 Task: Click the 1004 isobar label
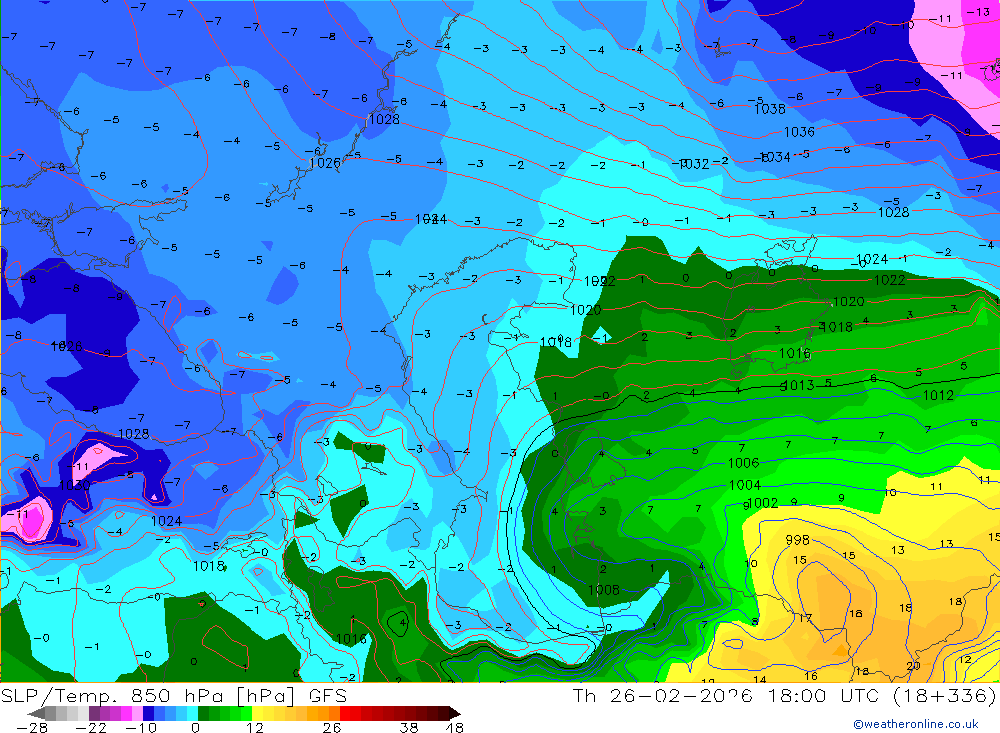(745, 485)
